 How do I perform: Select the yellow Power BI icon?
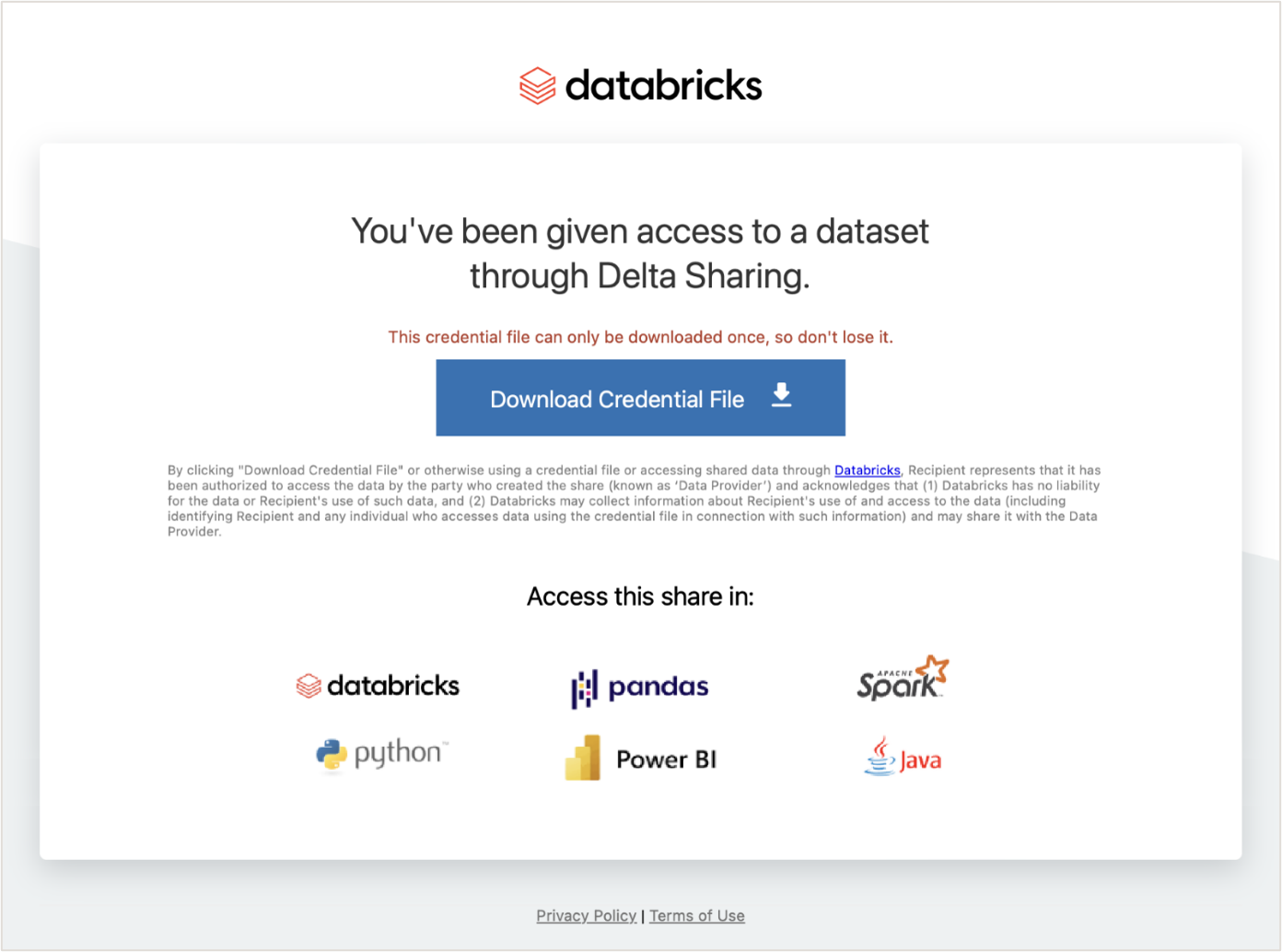[x=583, y=759]
